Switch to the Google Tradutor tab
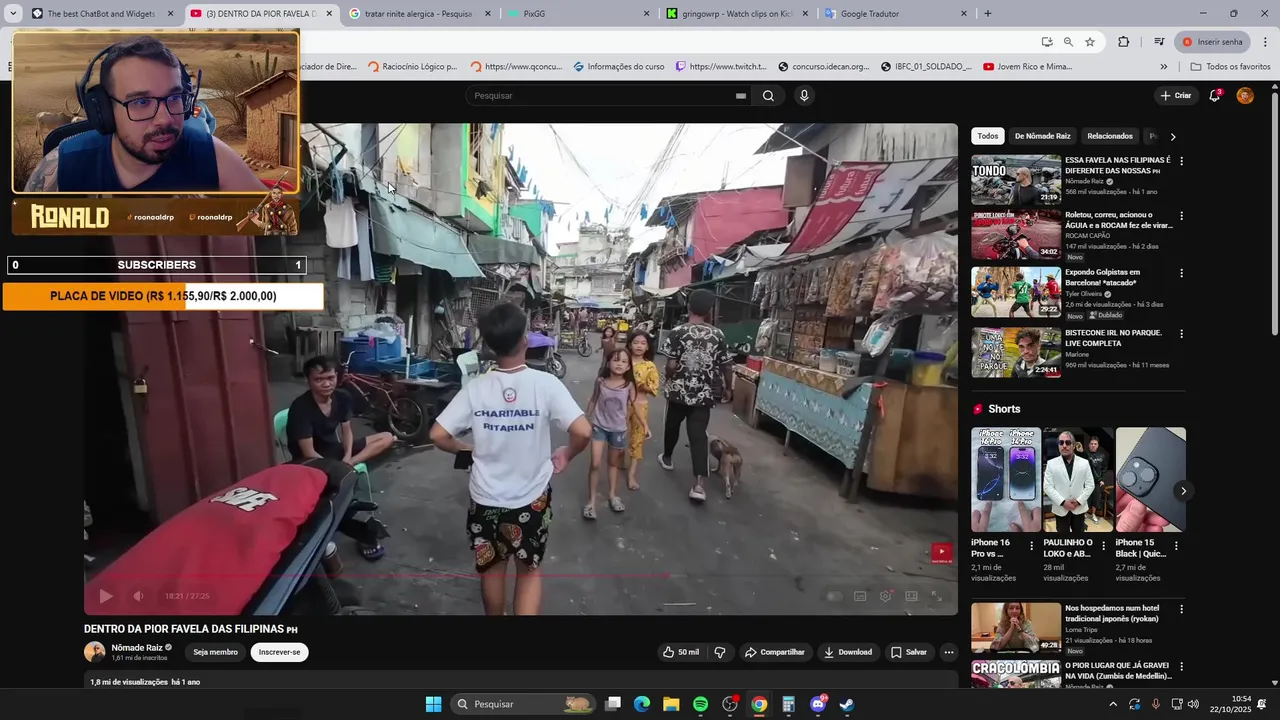This screenshot has width=1280, height=720. coord(895,14)
